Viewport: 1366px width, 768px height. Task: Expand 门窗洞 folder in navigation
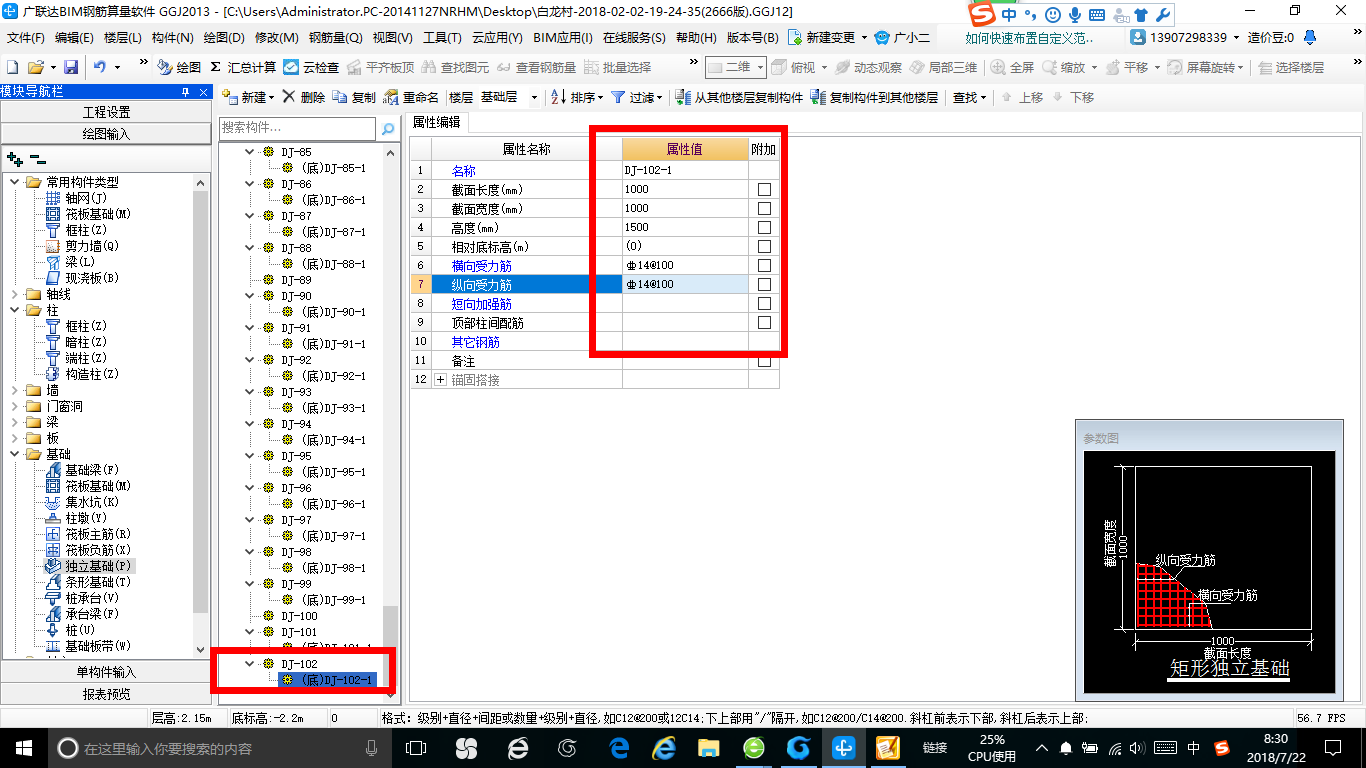pyautogui.click(x=15, y=406)
